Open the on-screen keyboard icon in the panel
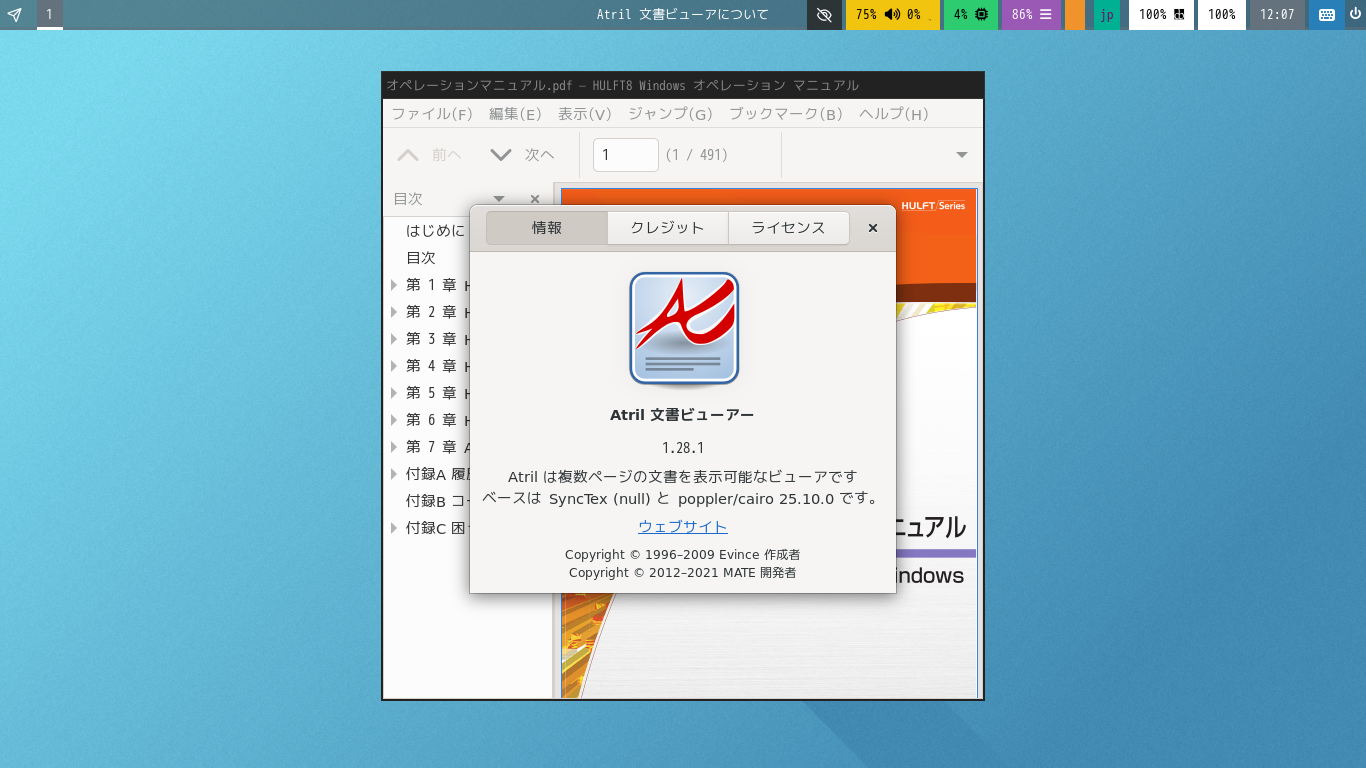The width and height of the screenshot is (1366, 768). click(x=1327, y=15)
